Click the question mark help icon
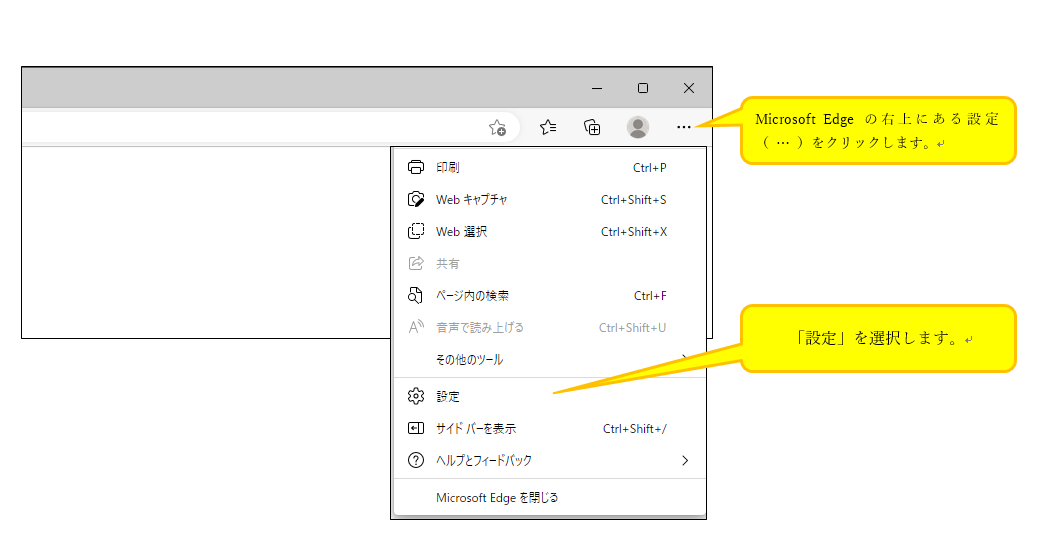The height and width of the screenshot is (547, 1045). [416, 460]
